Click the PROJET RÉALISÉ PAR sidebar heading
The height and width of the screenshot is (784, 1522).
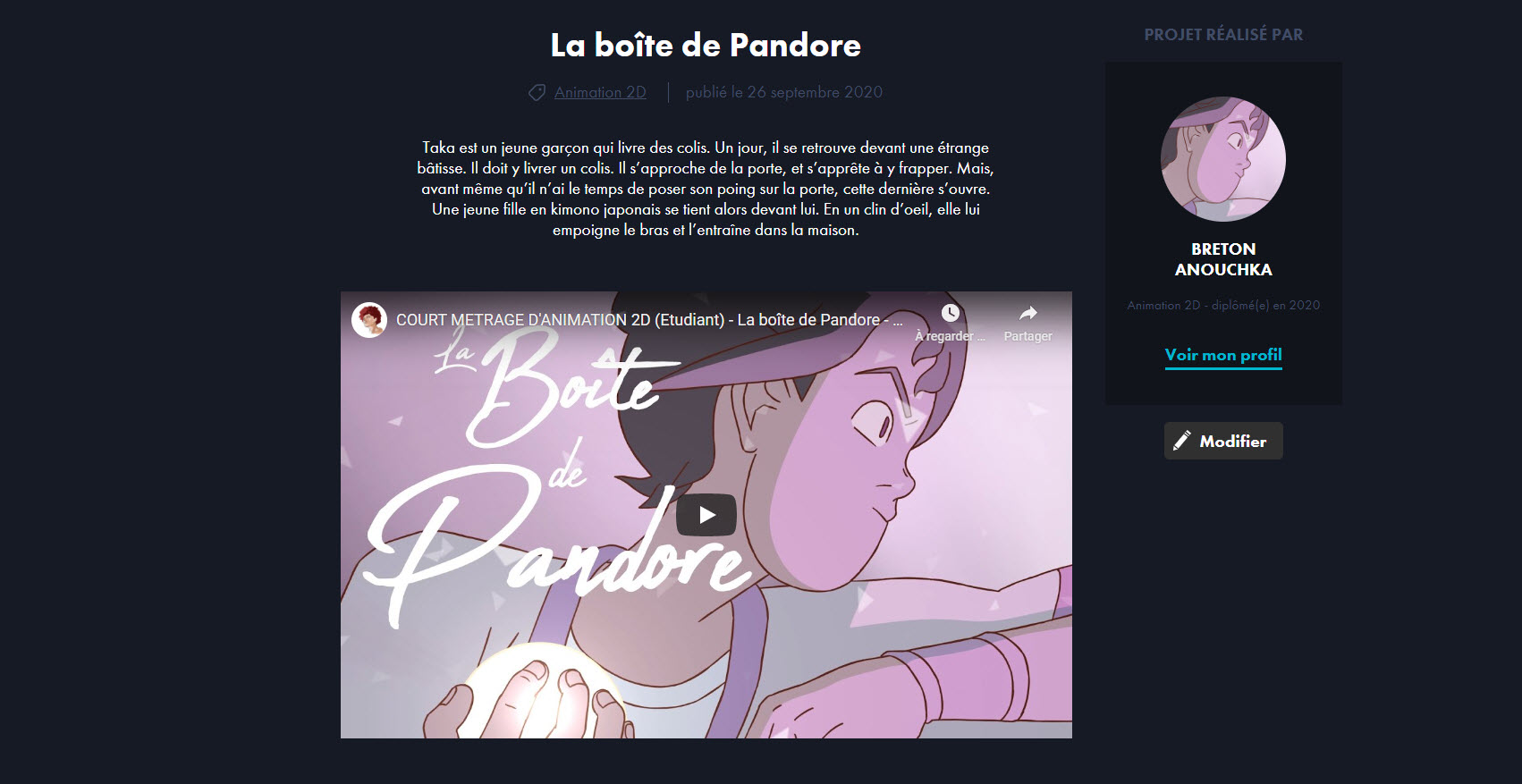click(1223, 35)
